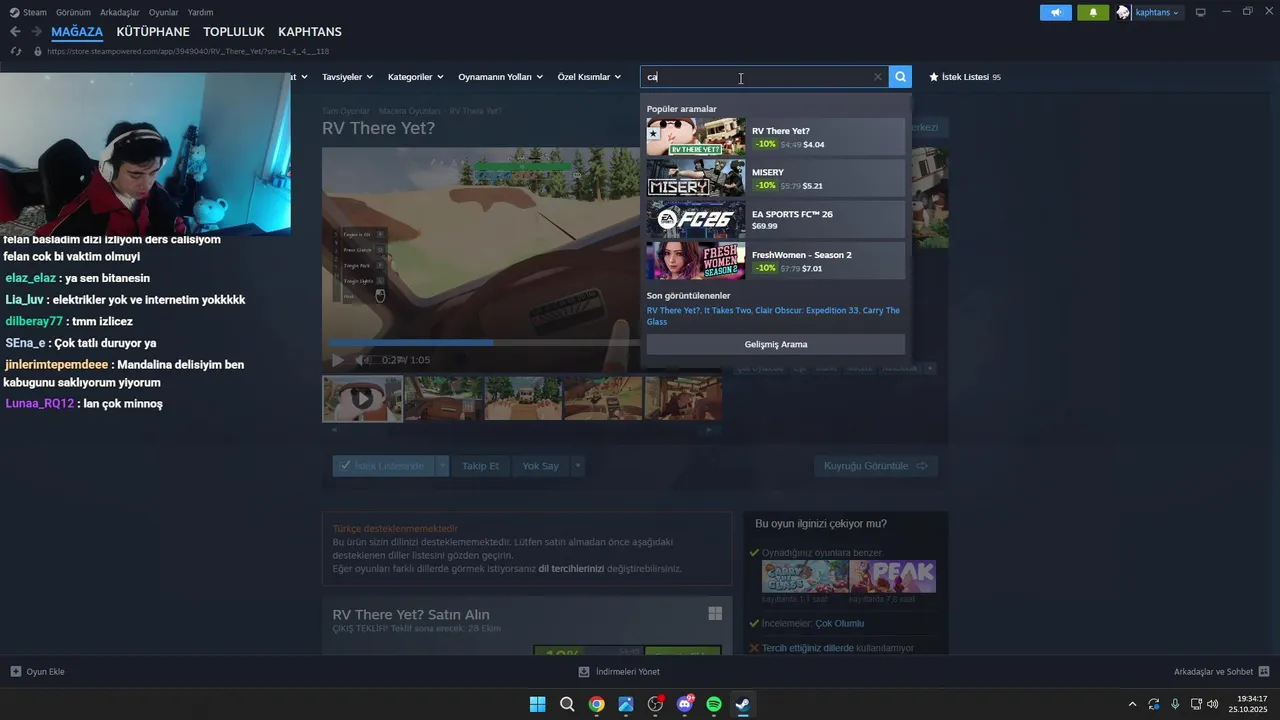Open the Yardım menu
The width and height of the screenshot is (1280, 720).
(x=200, y=12)
